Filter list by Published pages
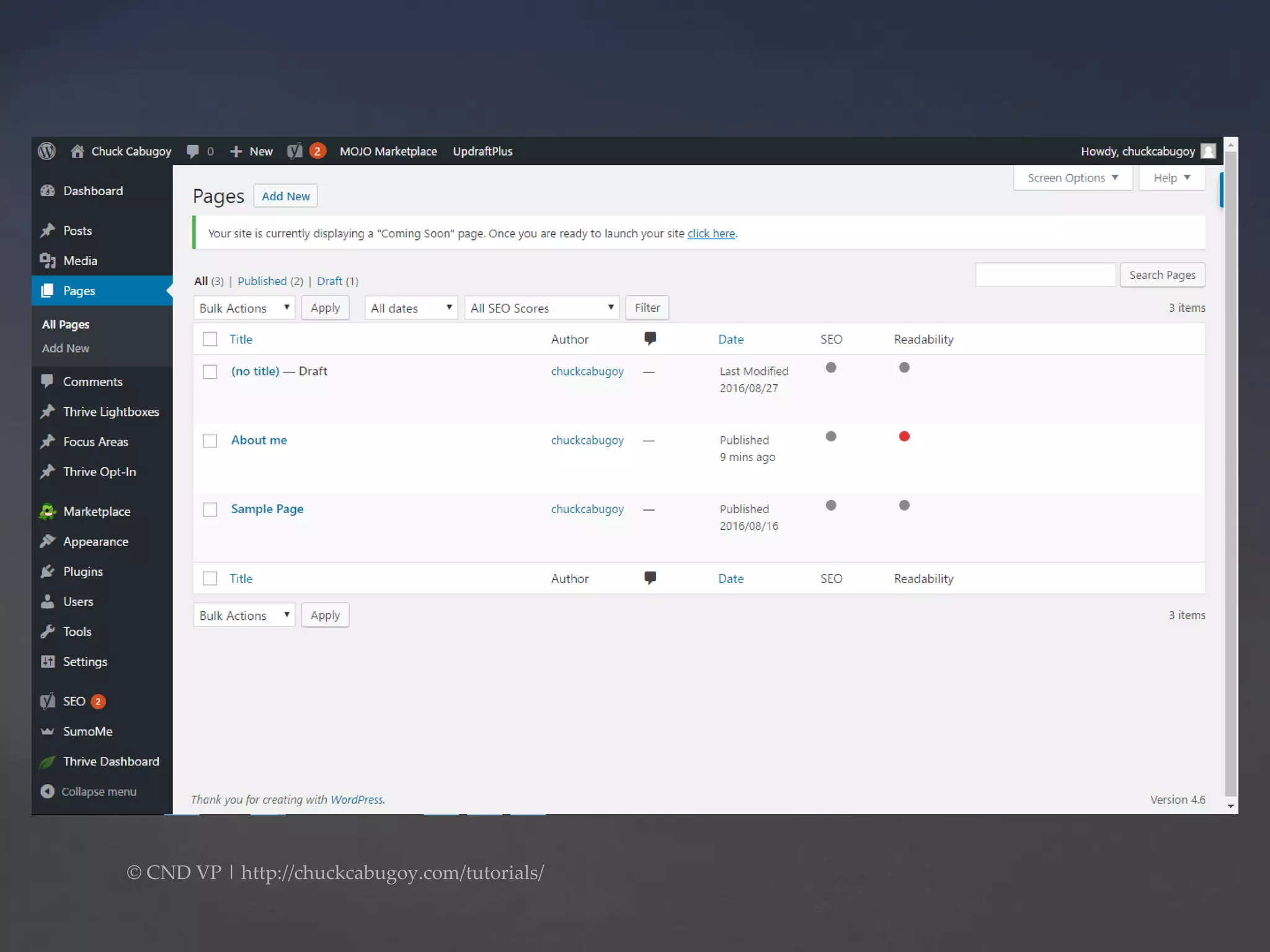 coord(262,281)
